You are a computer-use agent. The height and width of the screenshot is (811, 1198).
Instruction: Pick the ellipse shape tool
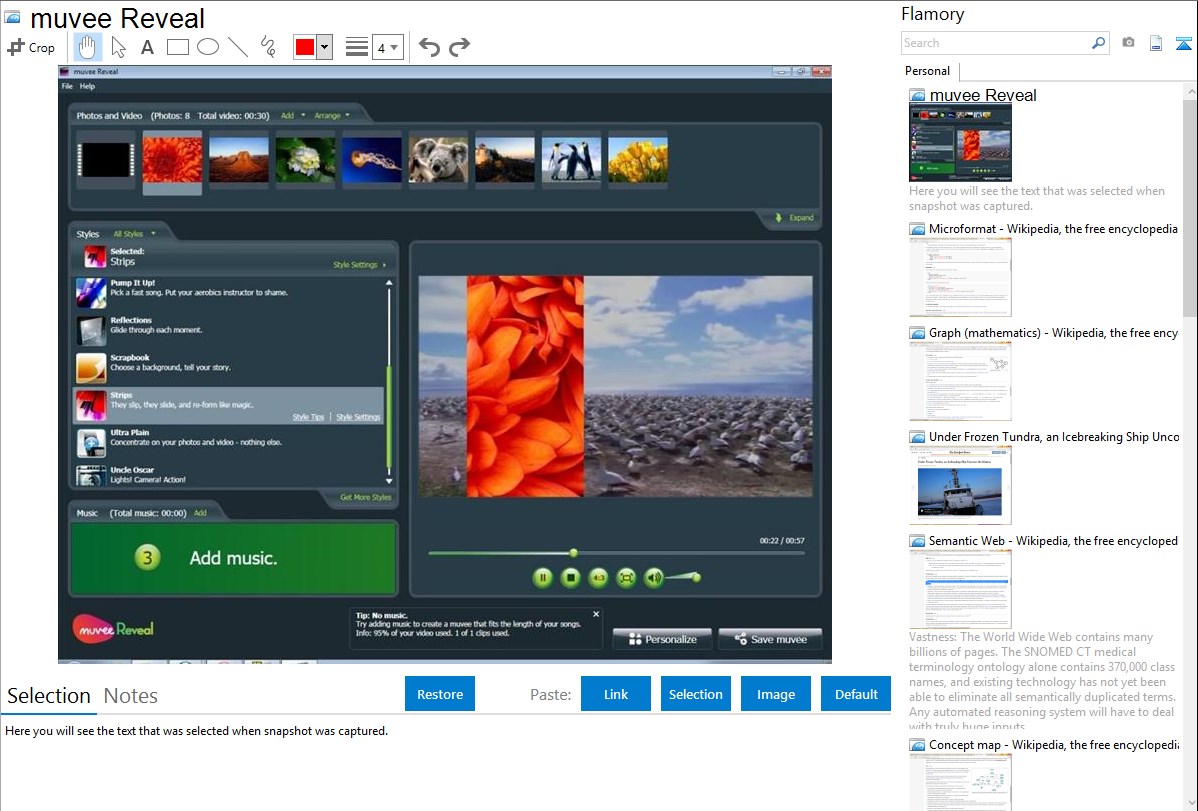click(208, 47)
